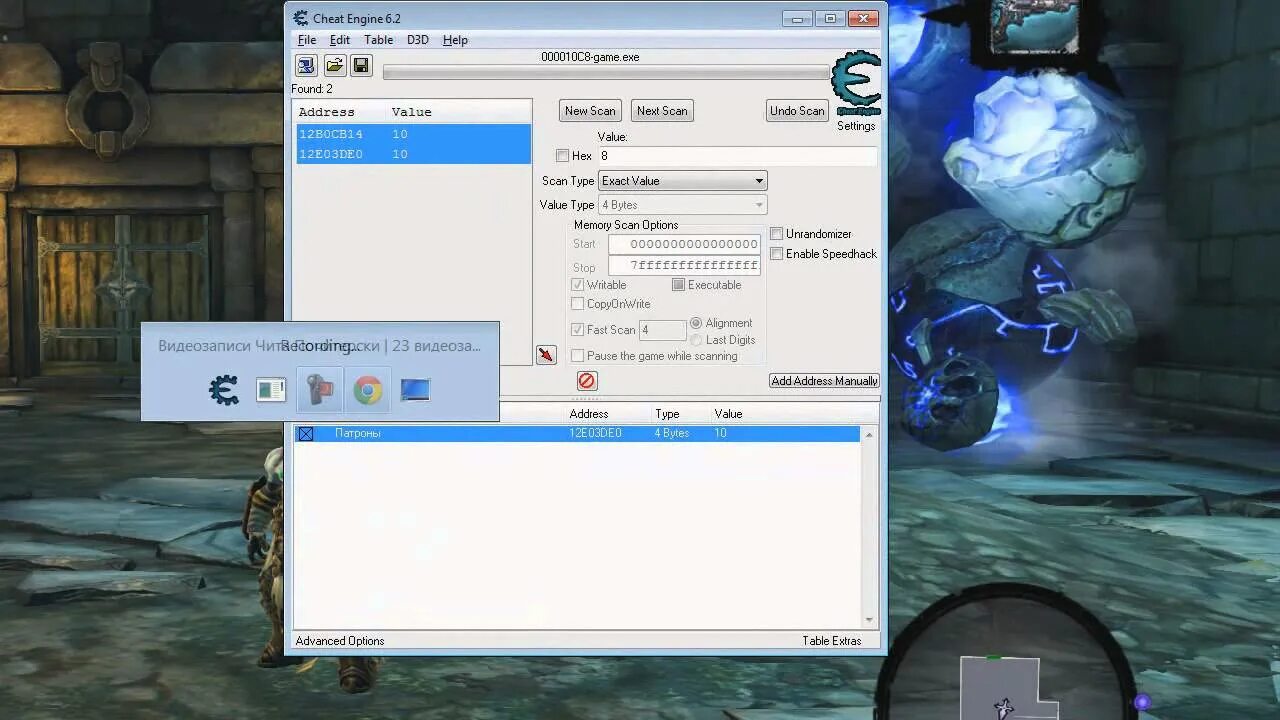
Task: Open the process selector icon
Action: tap(306, 66)
